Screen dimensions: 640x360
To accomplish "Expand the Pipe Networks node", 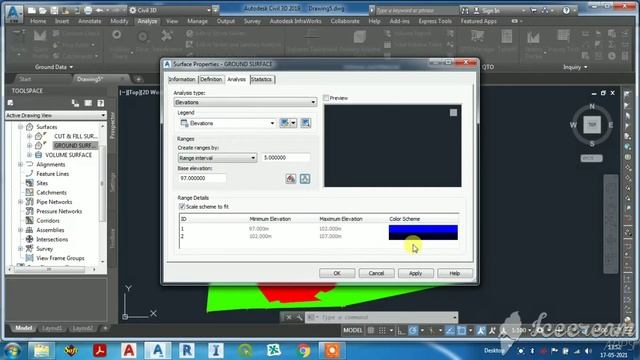I will click(20, 202).
